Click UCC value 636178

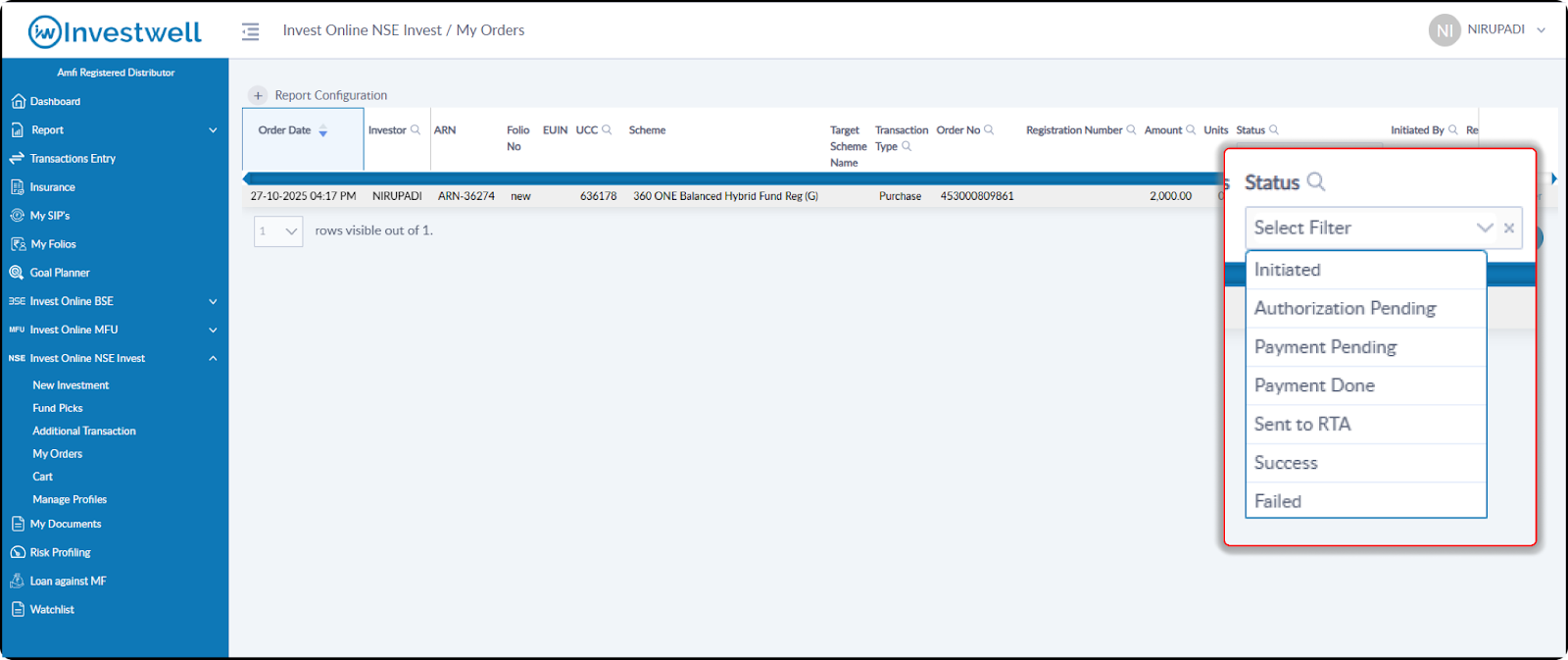(598, 196)
